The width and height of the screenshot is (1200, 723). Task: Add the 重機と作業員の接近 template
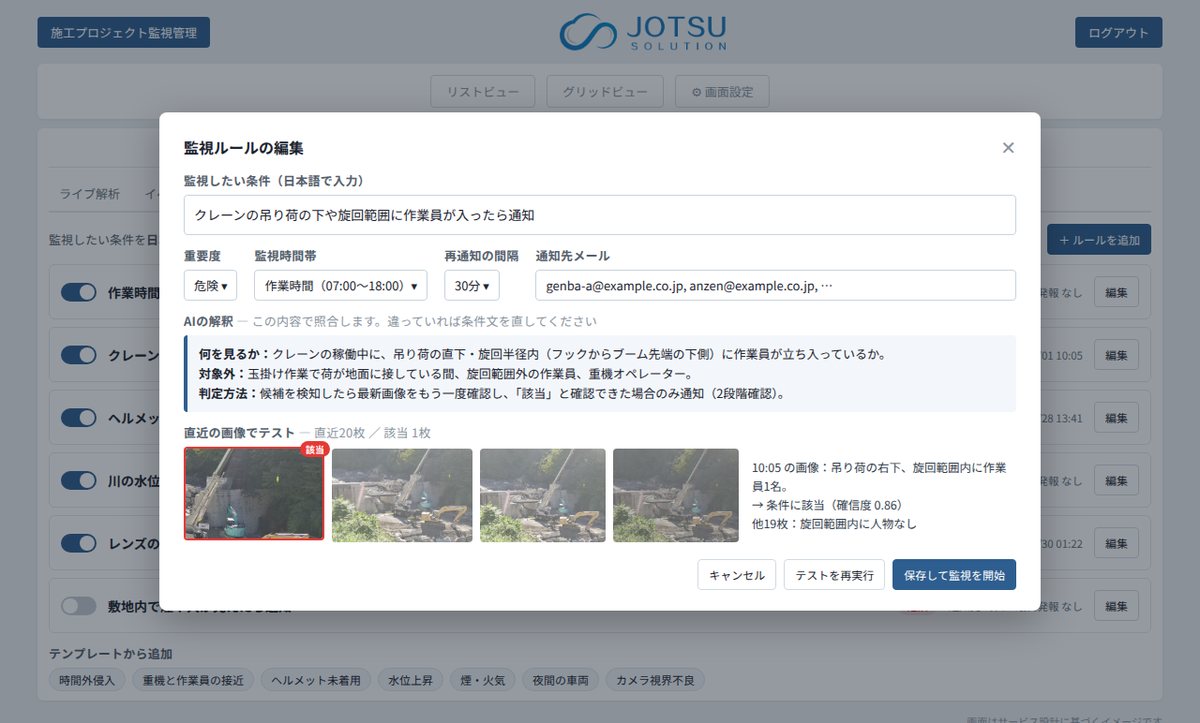coord(194,680)
